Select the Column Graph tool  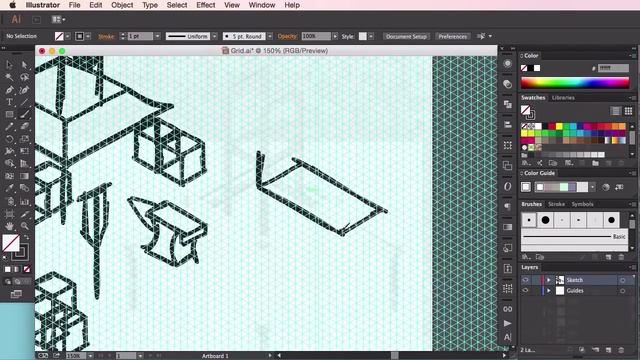[x=24, y=201]
